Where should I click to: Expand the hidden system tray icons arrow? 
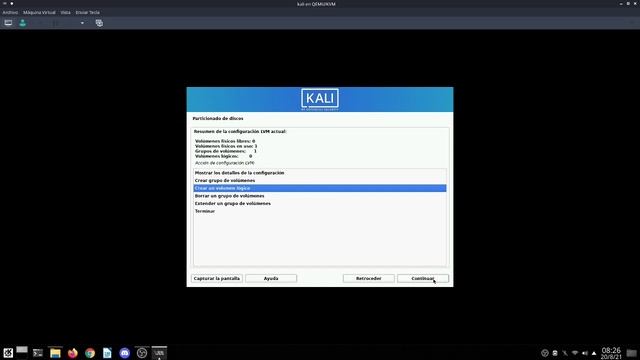[x=594, y=353]
